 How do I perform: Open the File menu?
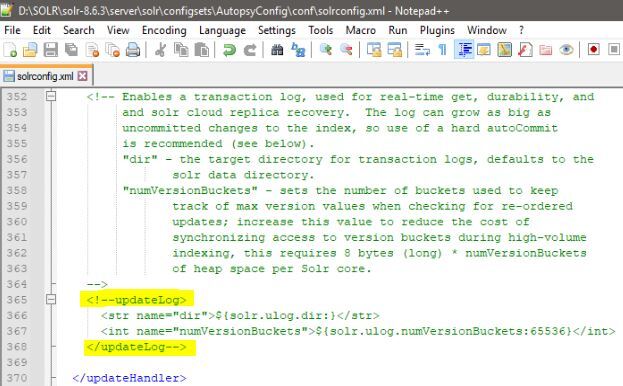click(x=12, y=30)
